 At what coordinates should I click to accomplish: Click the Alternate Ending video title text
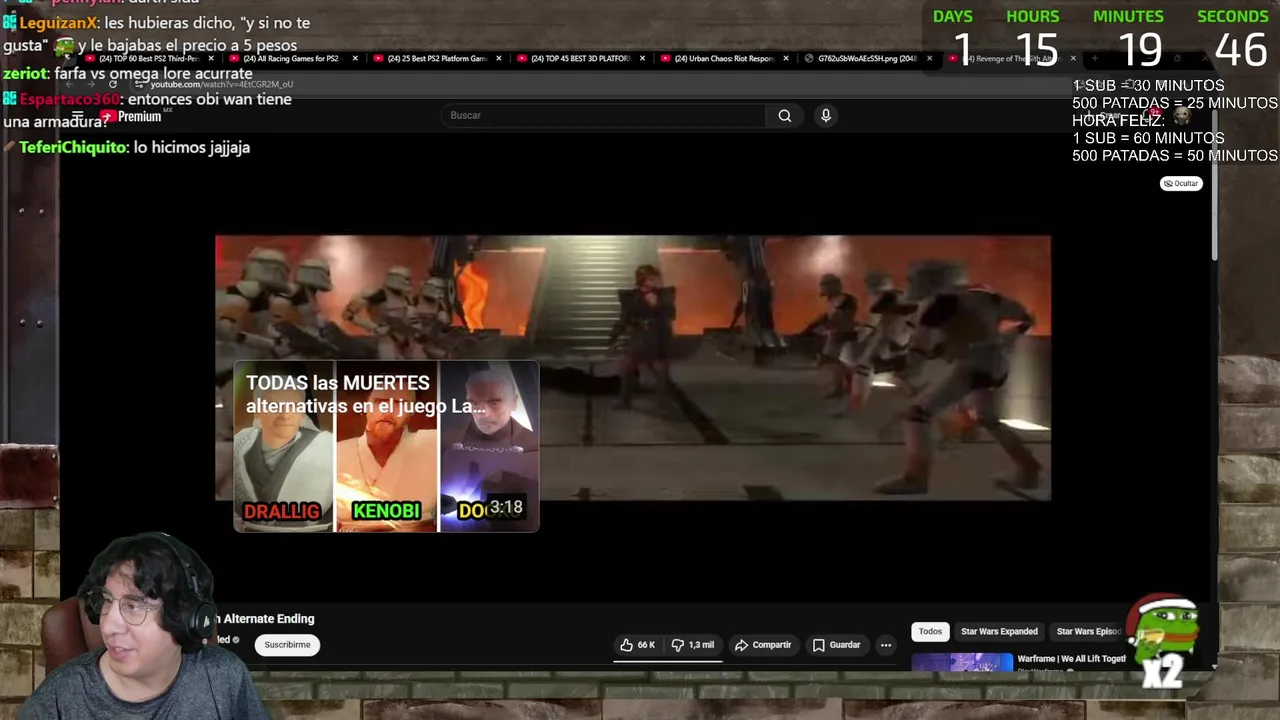pos(262,619)
